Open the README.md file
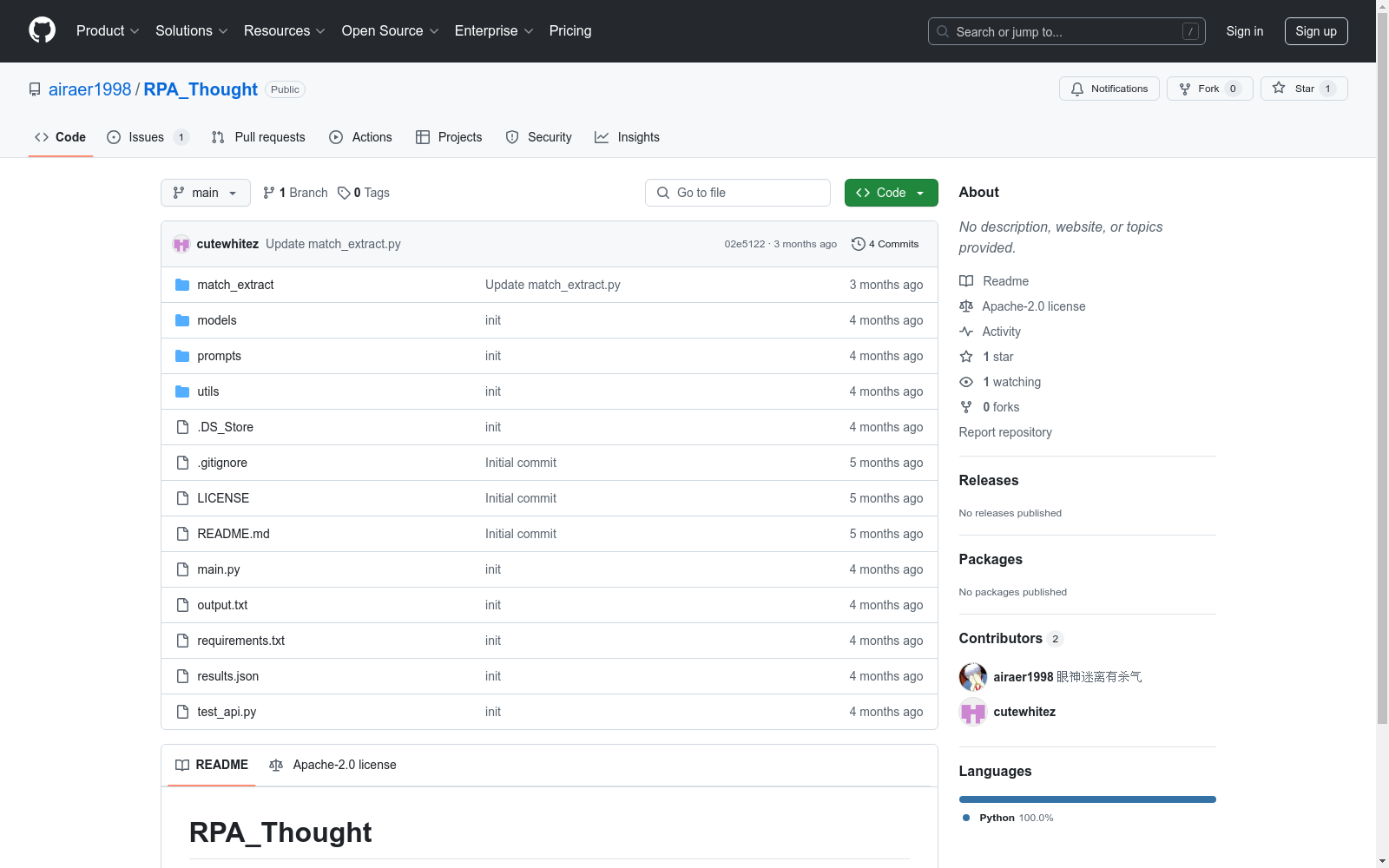The width and height of the screenshot is (1389, 868). pos(234,534)
